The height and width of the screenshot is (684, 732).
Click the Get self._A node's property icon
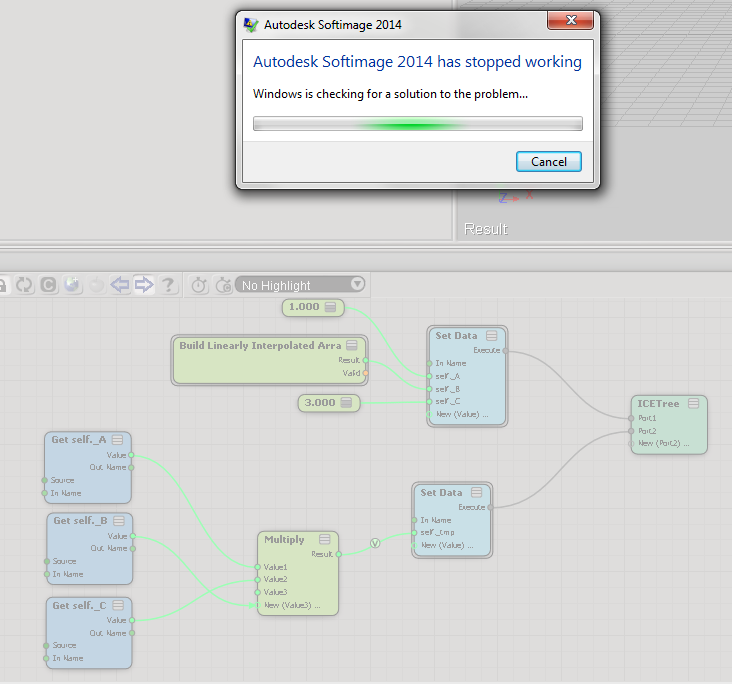(x=118, y=439)
